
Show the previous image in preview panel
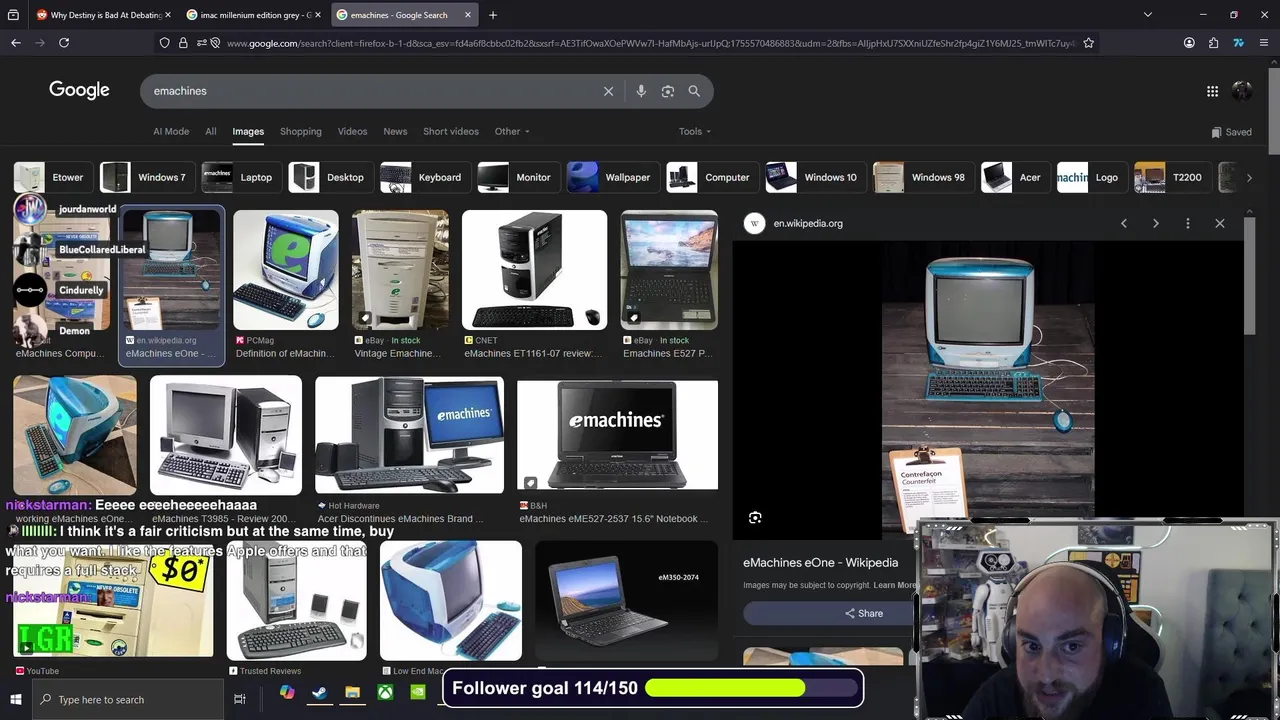(x=1124, y=223)
